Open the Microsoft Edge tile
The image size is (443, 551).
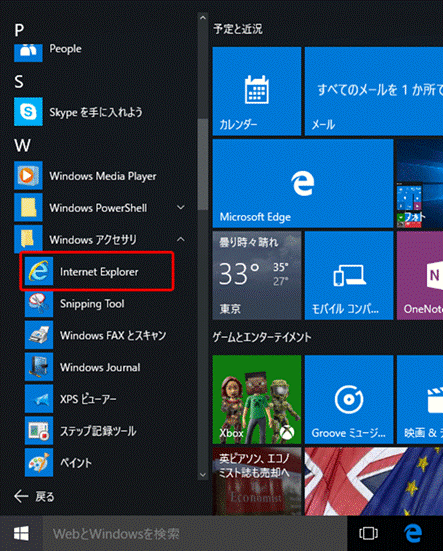tap(303, 183)
